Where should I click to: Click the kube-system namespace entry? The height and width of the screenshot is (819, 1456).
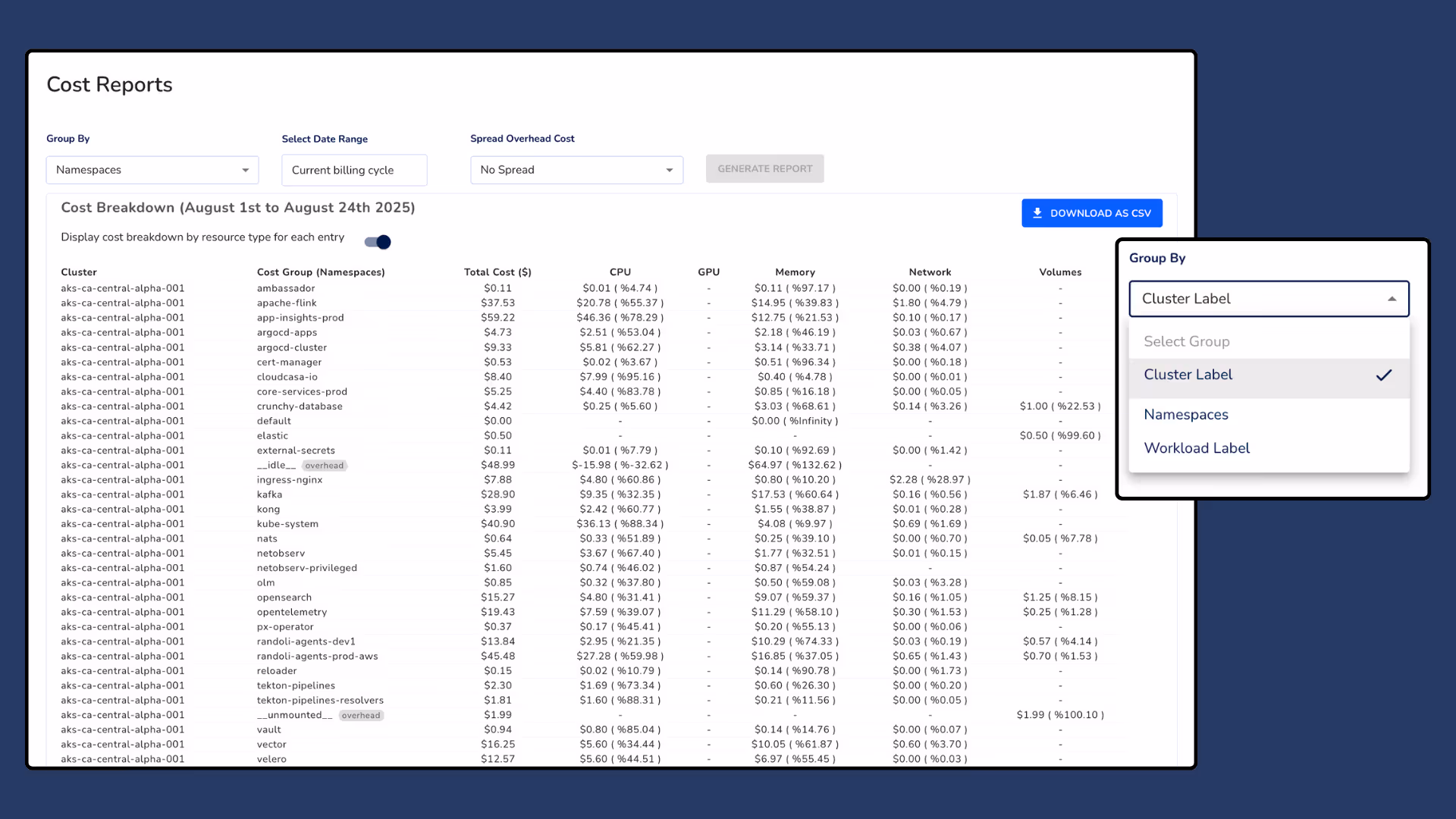[287, 524]
